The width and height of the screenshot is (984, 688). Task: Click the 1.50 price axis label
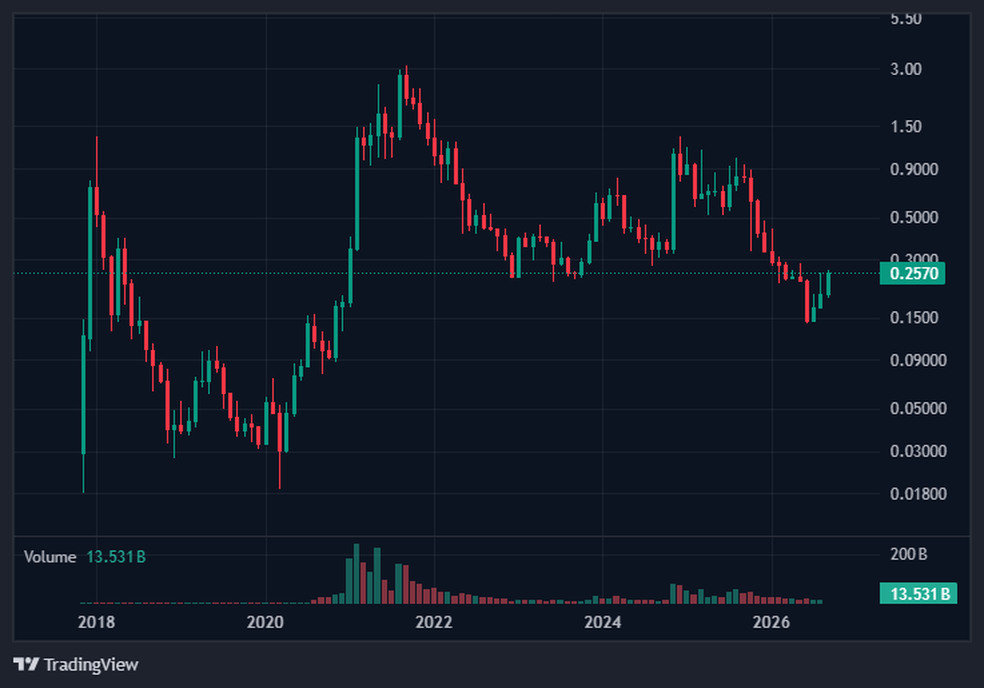point(906,127)
